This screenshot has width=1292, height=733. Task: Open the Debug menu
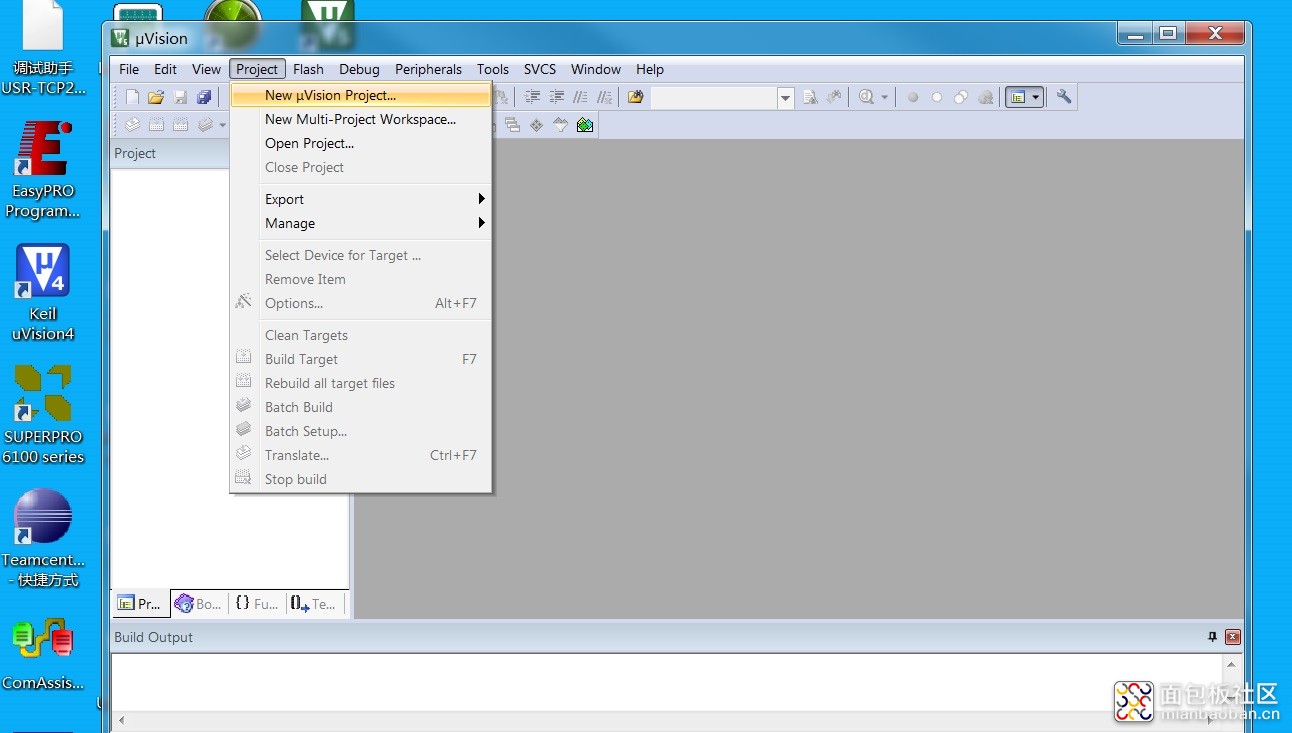click(359, 69)
